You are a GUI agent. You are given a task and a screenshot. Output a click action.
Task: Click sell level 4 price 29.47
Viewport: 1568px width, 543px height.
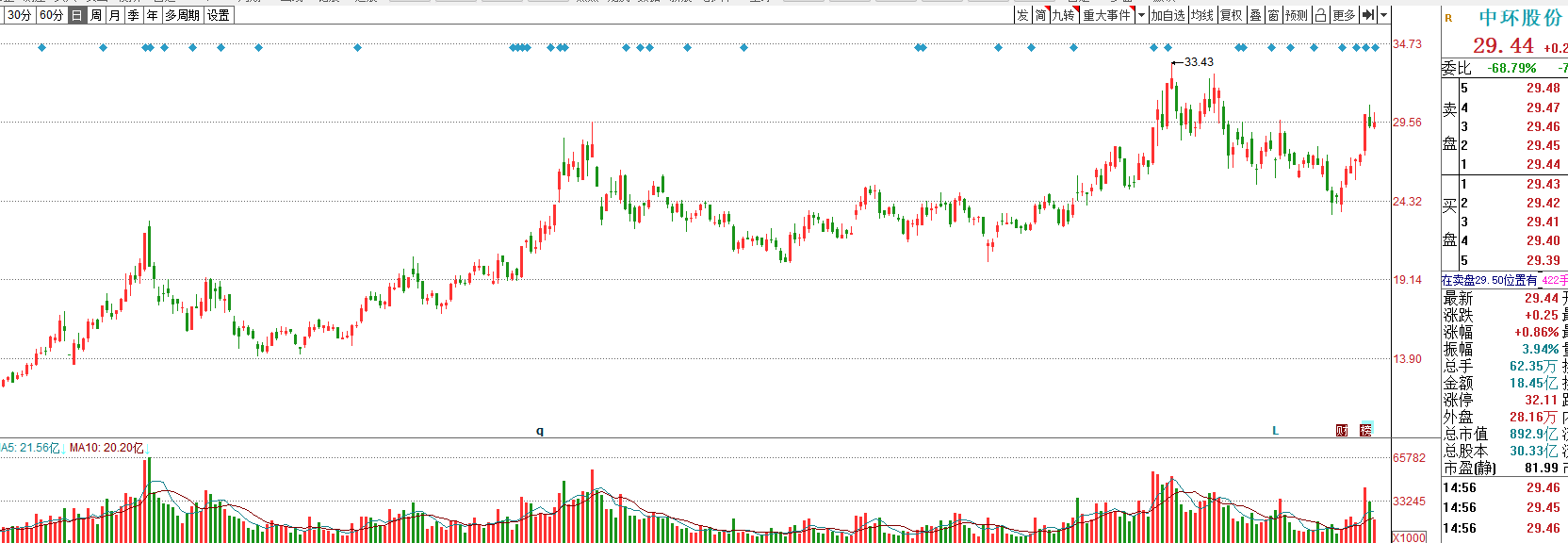coord(1543,107)
